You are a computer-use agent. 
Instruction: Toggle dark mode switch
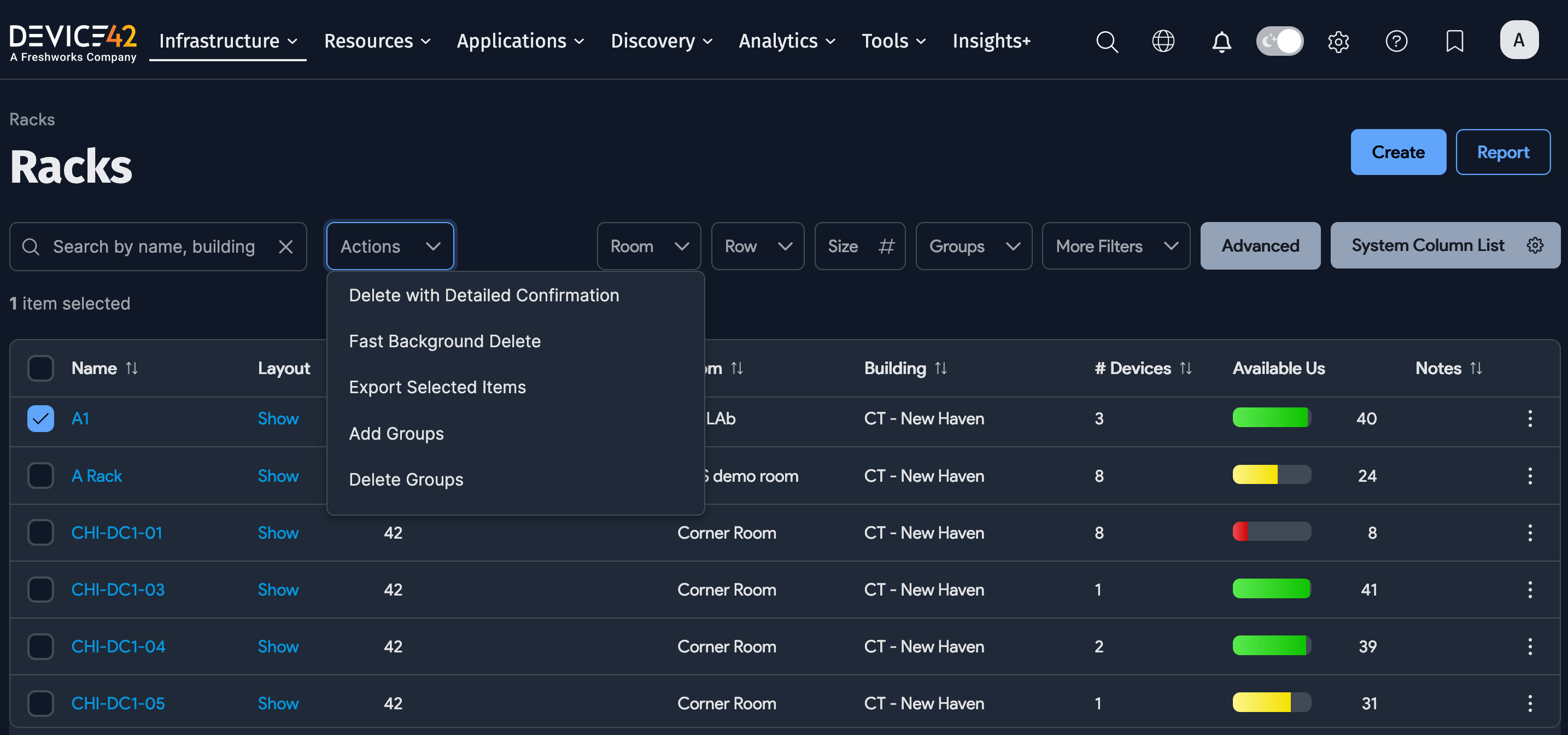[1279, 41]
